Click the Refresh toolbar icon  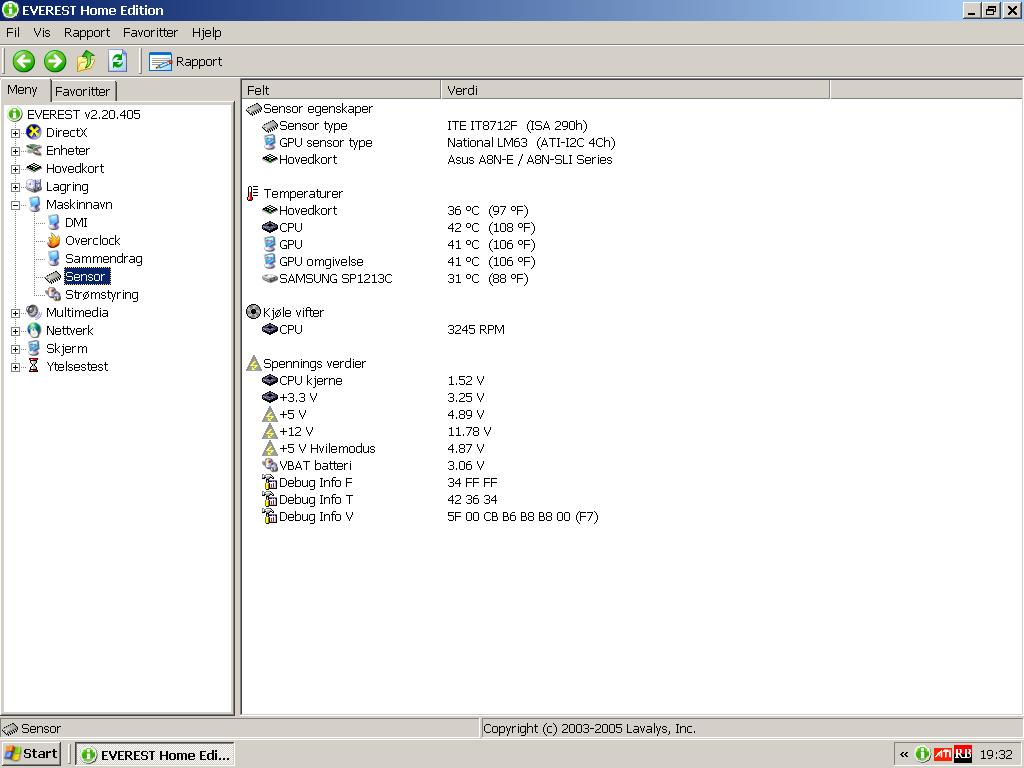pyautogui.click(x=117, y=61)
